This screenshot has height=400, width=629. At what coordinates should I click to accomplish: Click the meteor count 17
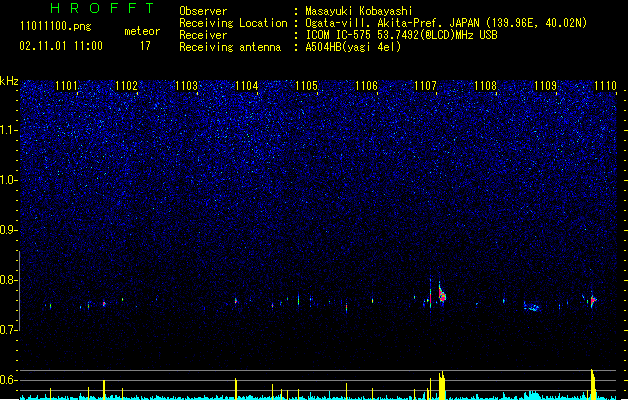(x=145, y=46)
